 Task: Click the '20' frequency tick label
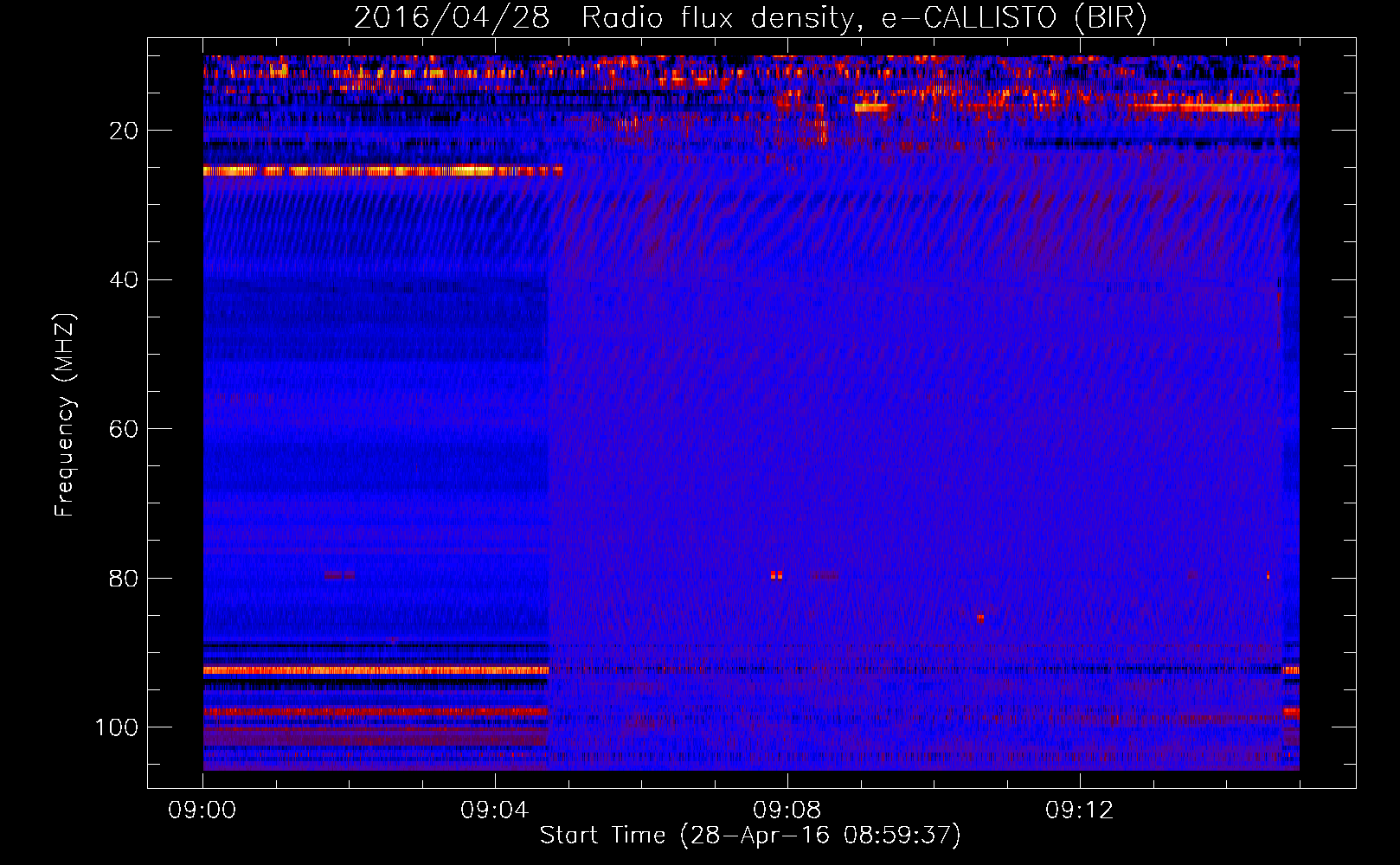[125, 131]
